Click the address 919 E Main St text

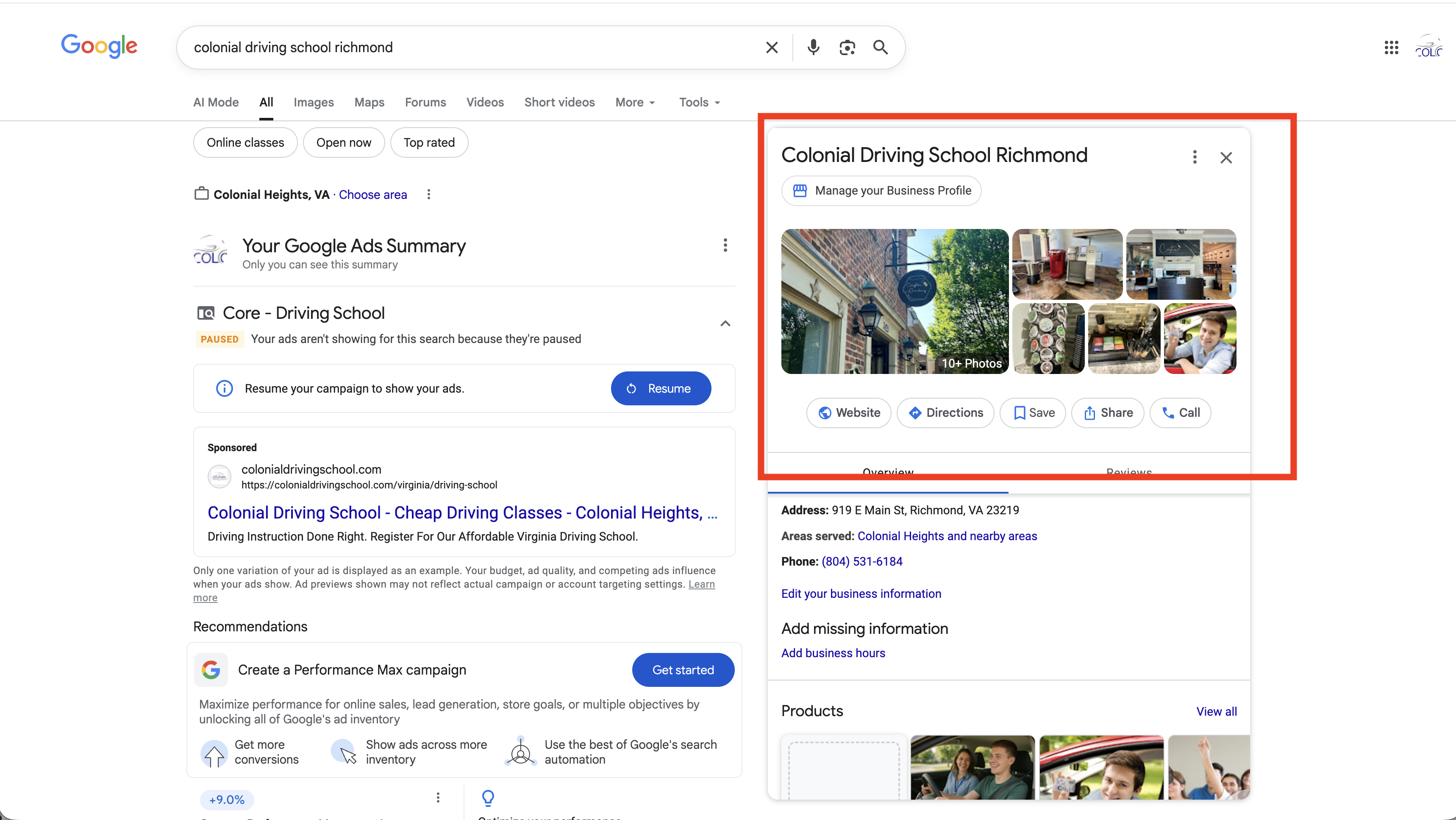[x=925, y=510]
